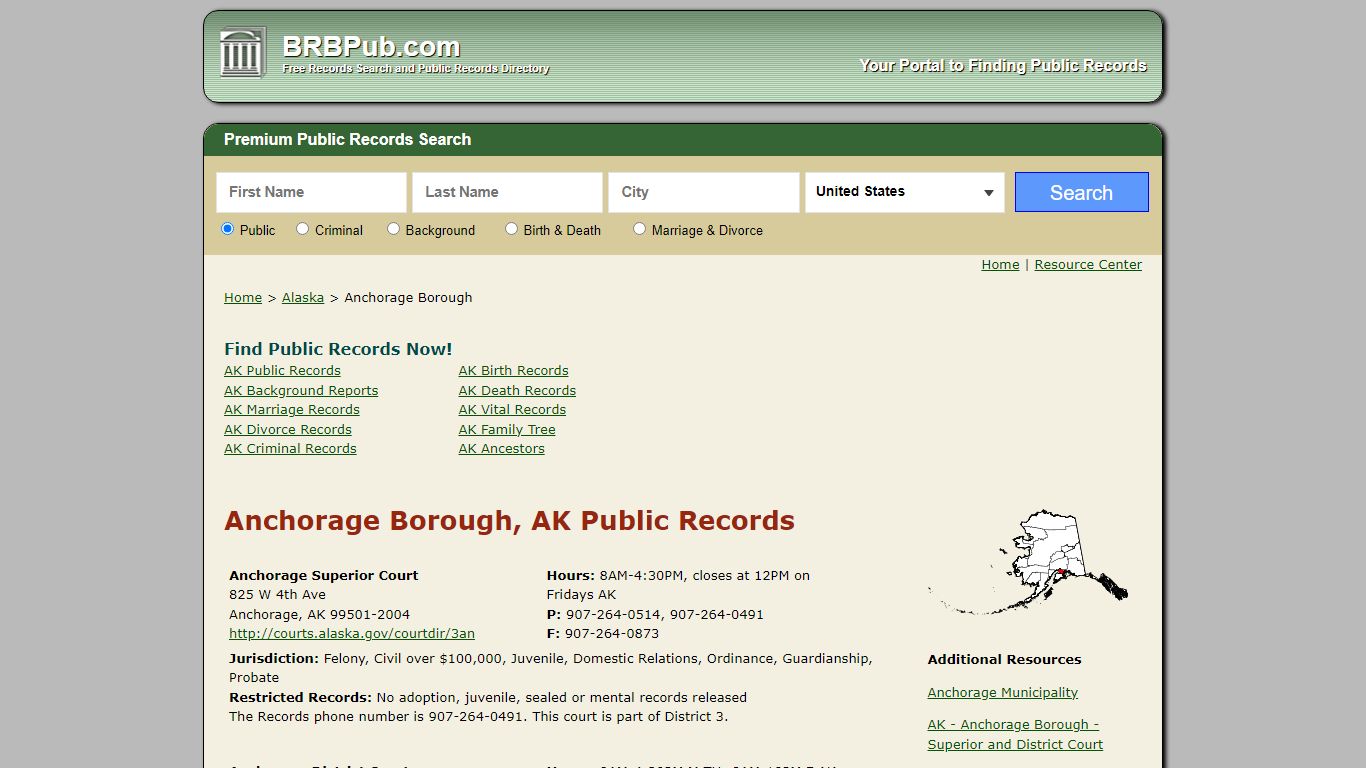Open AK Divorce Records link
The height and width of the screenshot is (768, 1366).
(288, 430)
